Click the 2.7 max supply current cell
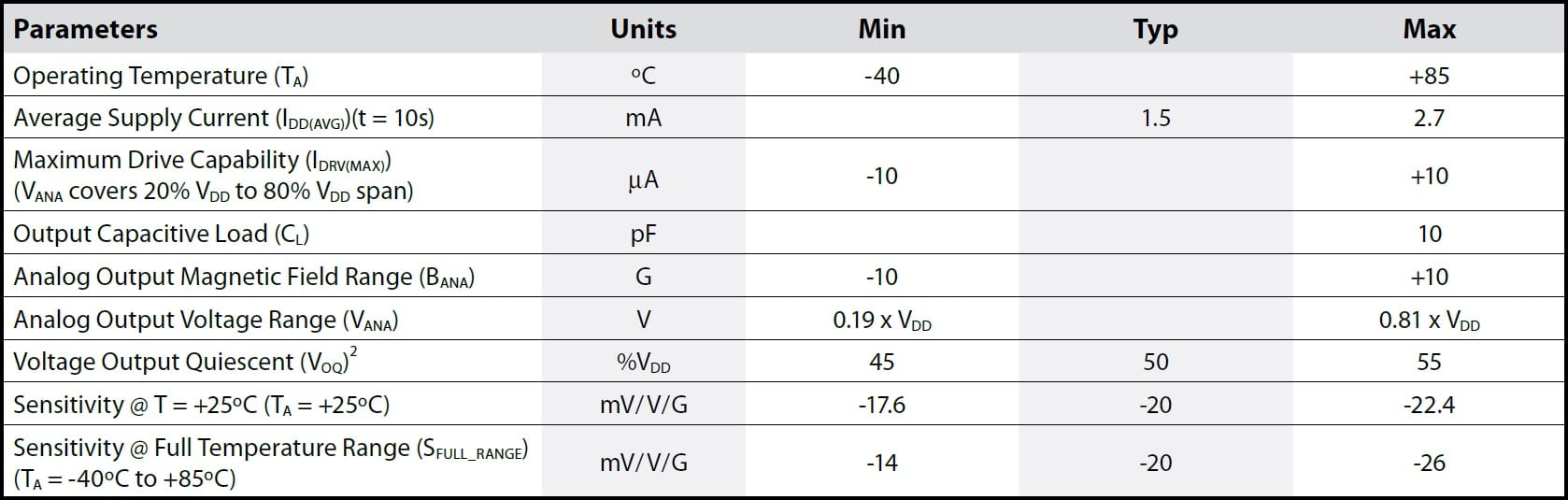Image resolution: width=1568 pixels, height=500 pixels. pyautogui.click(x=1429, y=118)
